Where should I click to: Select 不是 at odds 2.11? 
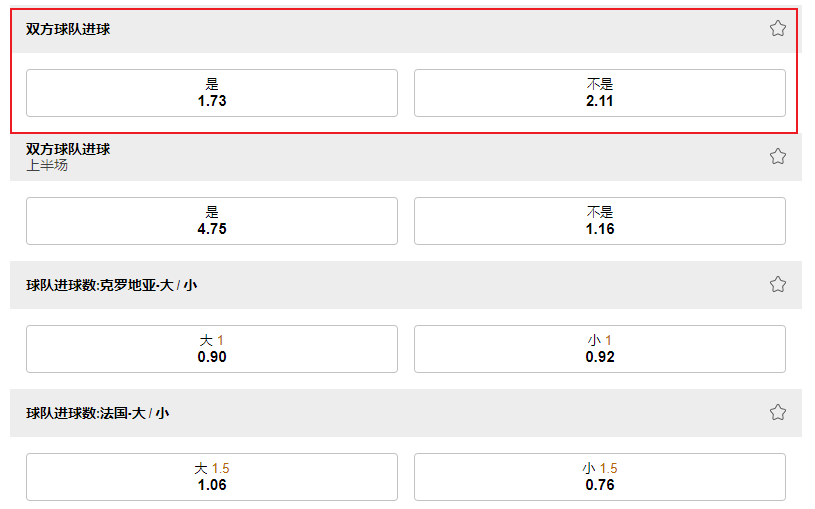click(600, 93)
